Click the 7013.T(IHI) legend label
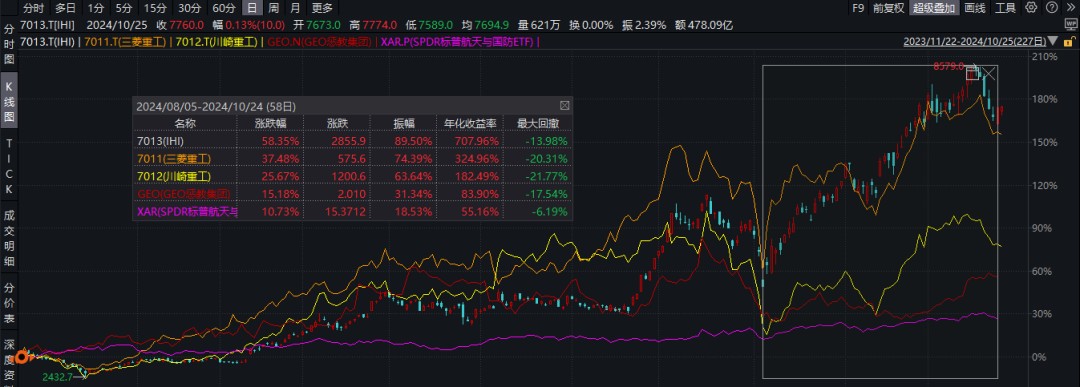 (48, 42)
